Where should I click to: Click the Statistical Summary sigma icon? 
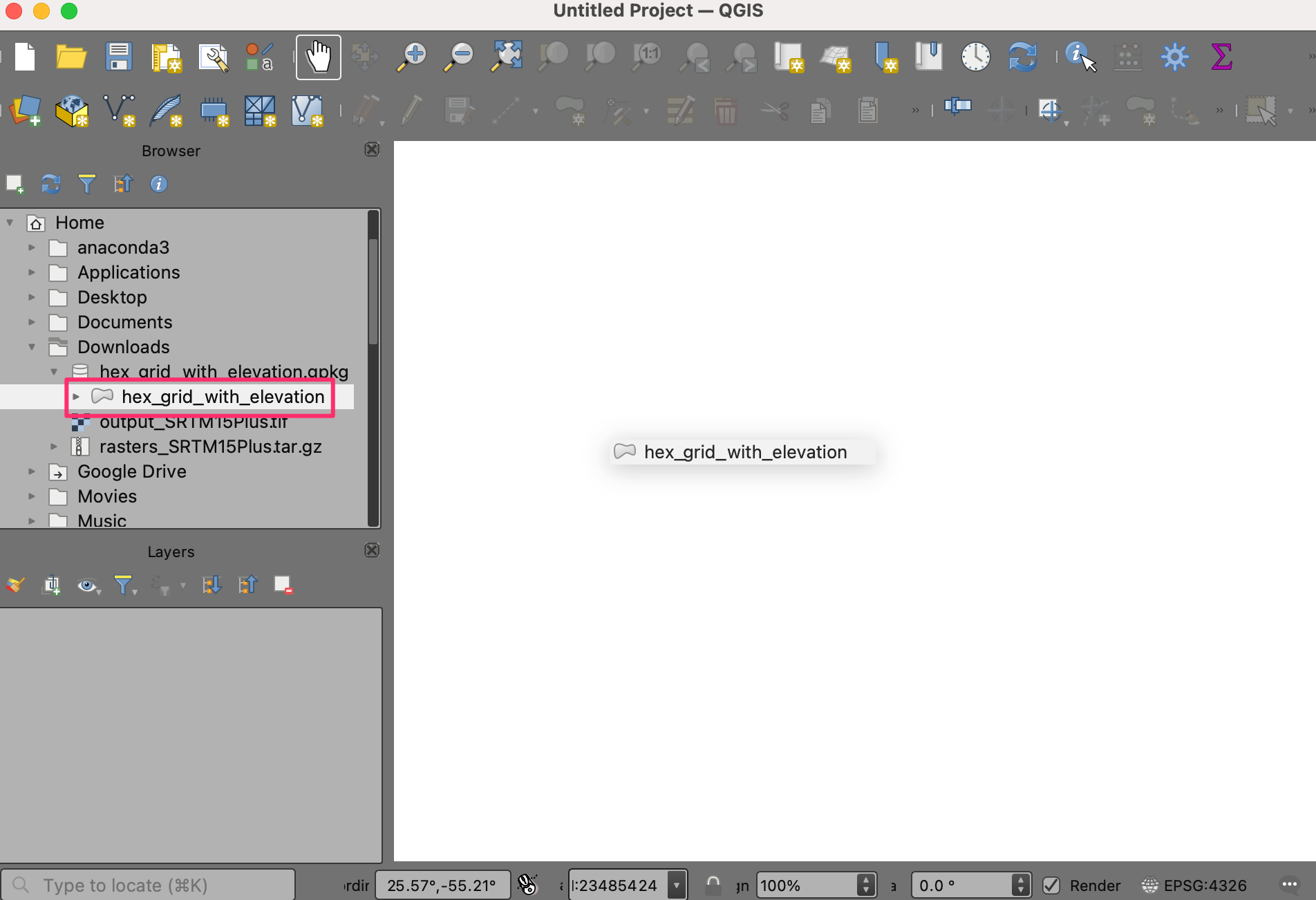tap(1221, 57)
